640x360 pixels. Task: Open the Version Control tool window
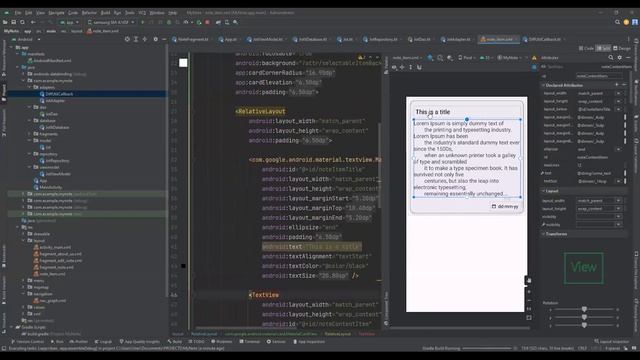[28, 342]
